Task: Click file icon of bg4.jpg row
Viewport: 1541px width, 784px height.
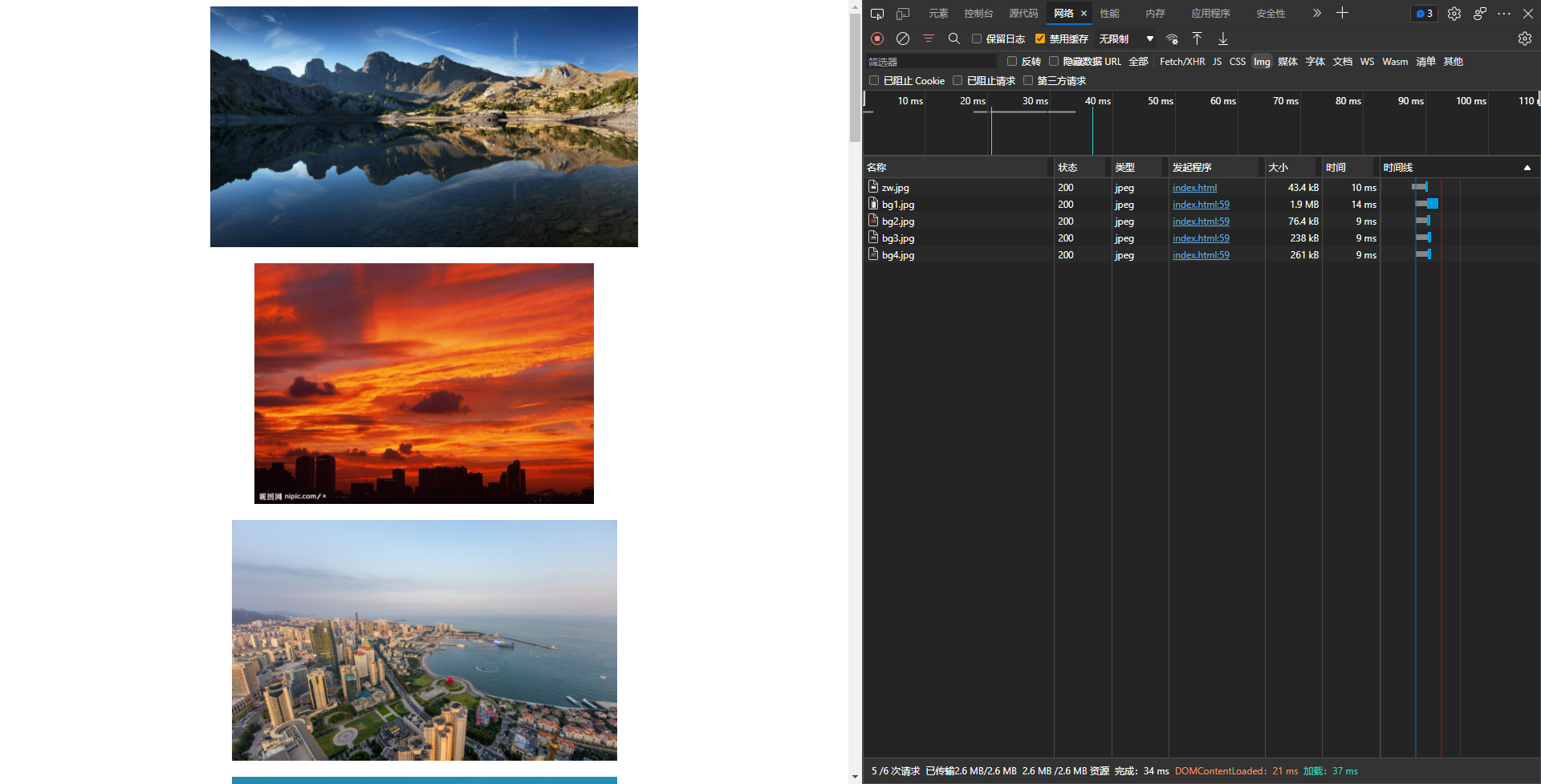Action: tap(873, 254)
